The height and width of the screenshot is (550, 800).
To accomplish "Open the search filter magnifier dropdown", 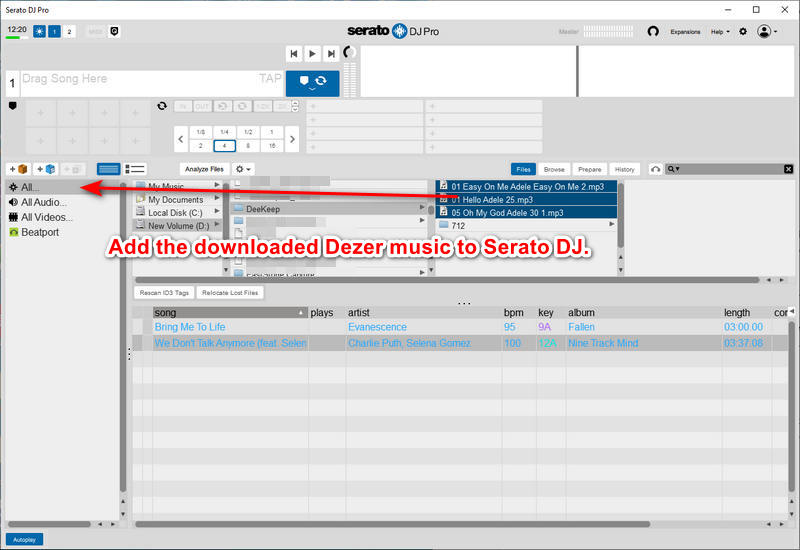I will coord(673,169).
